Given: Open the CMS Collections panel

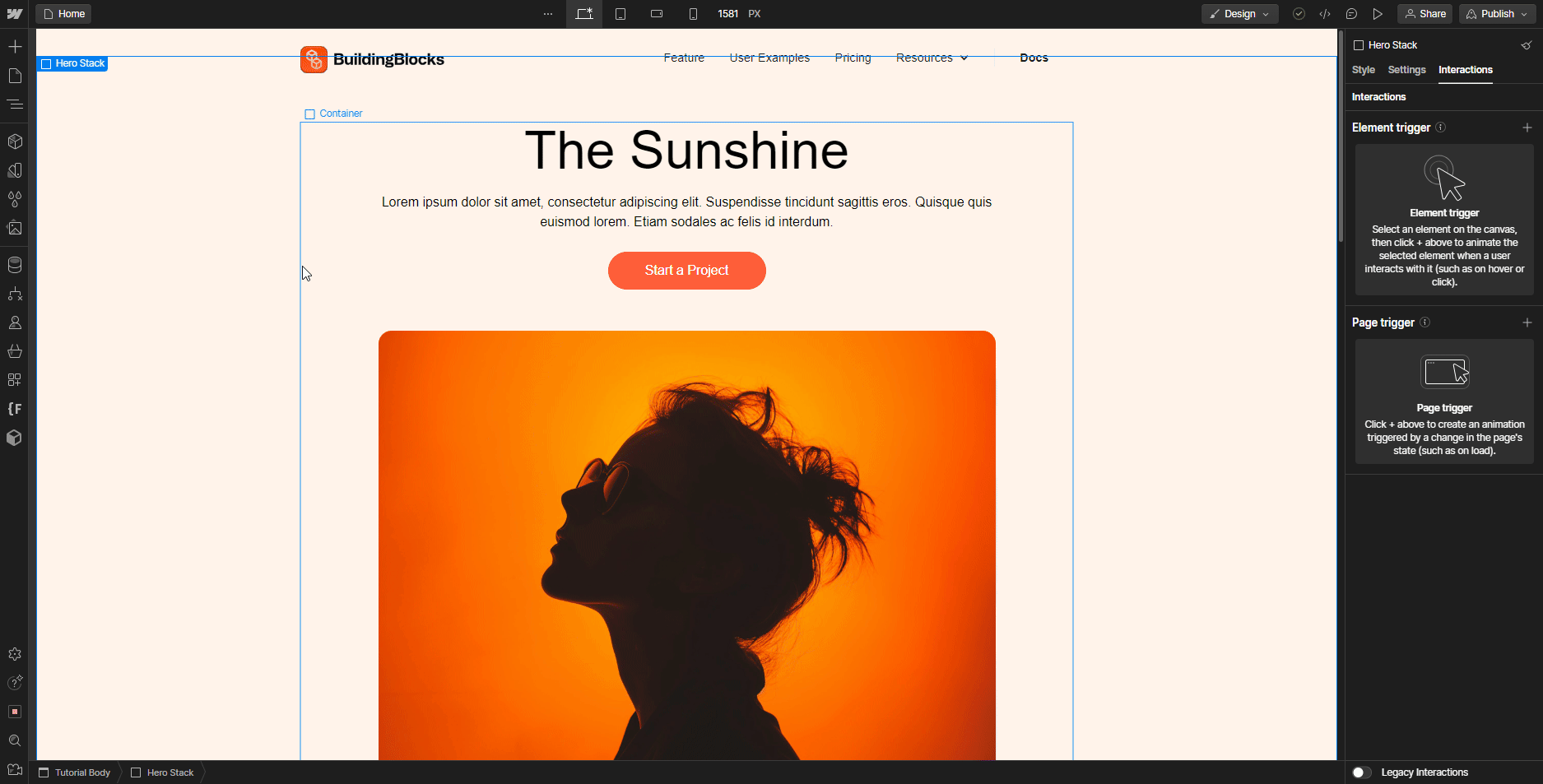Looking at the screenshot, I should [x=15, y=265].
